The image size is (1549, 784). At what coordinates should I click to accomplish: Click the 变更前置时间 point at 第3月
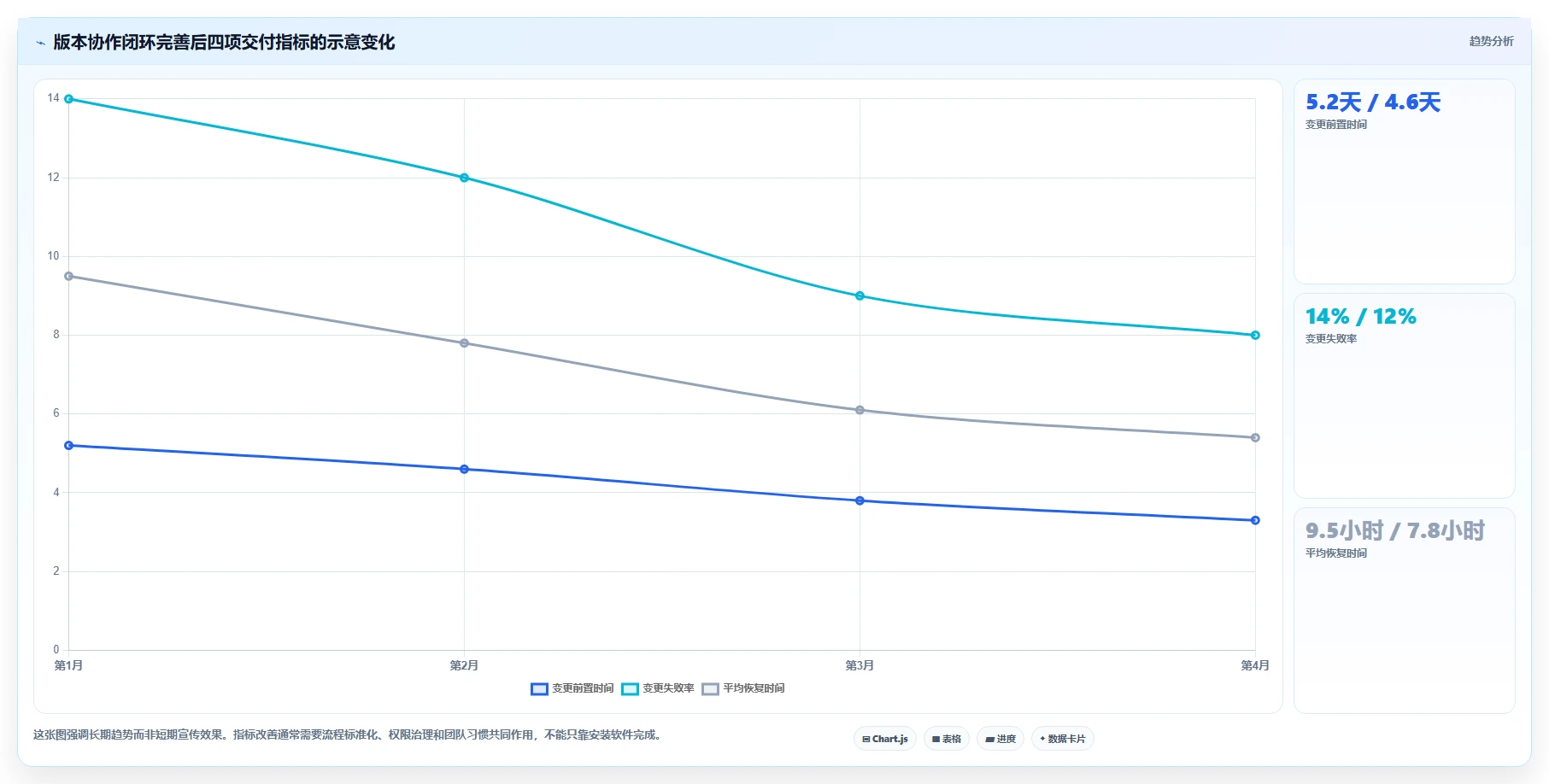pos(860,500)
